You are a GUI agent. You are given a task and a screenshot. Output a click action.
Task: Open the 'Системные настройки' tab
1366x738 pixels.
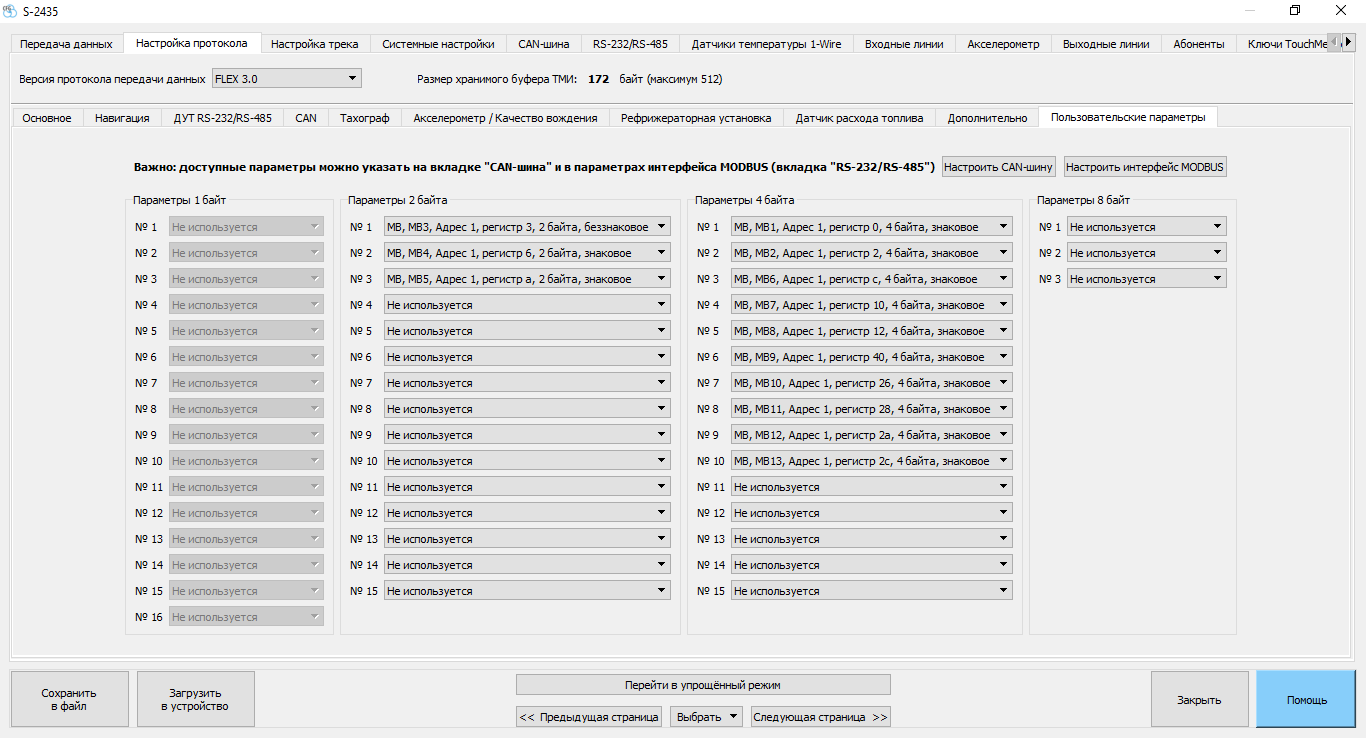[x=438, y=44]
